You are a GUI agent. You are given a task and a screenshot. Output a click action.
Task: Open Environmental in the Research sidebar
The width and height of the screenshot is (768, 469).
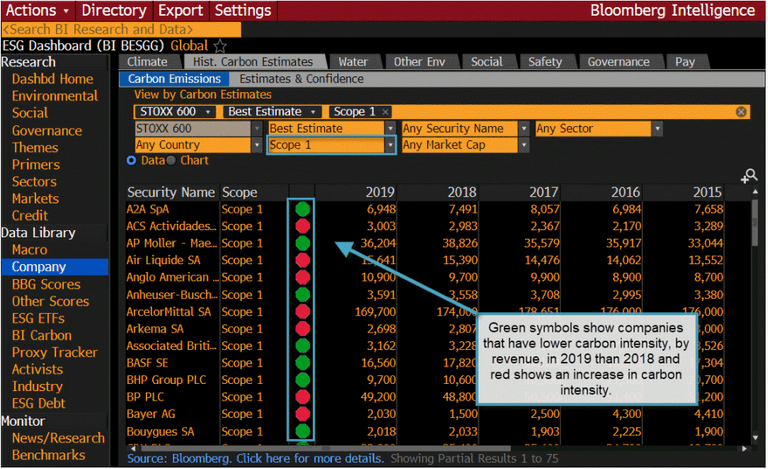pyautogui.click(x=55, y=96)
